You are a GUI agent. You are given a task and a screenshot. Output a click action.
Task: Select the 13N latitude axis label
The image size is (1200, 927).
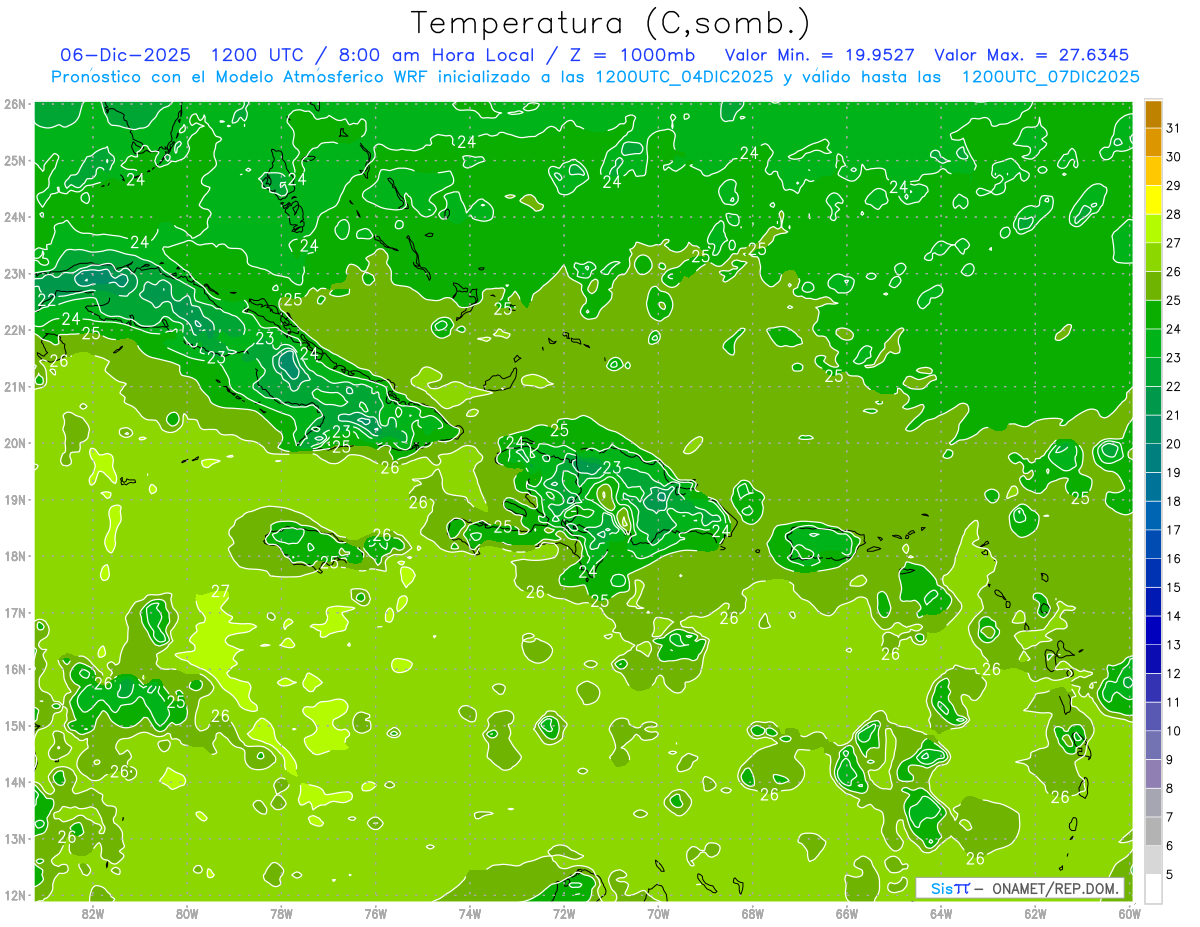pyautogui.click(x=14, y=838)
